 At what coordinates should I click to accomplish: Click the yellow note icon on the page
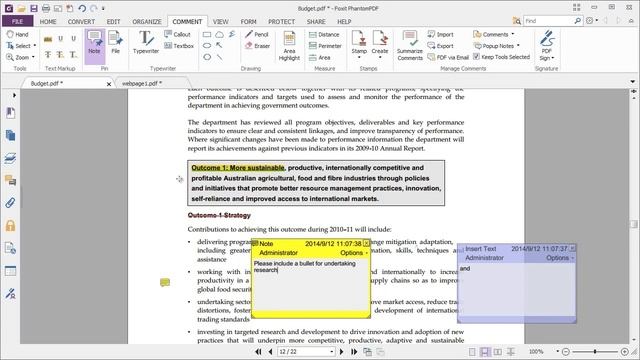(x=165, y=282)
